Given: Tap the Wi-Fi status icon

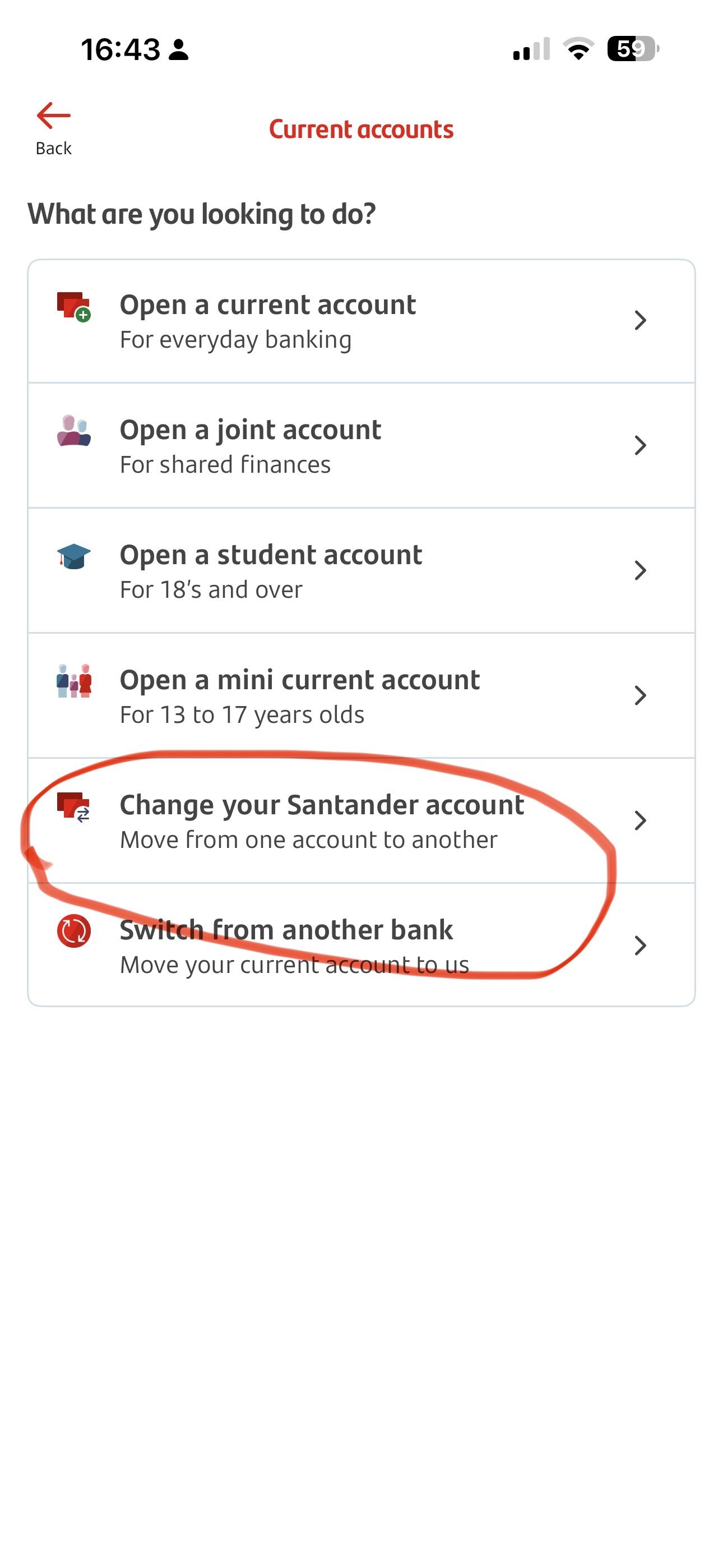Looking at the screenshot, I should point(578,49).
